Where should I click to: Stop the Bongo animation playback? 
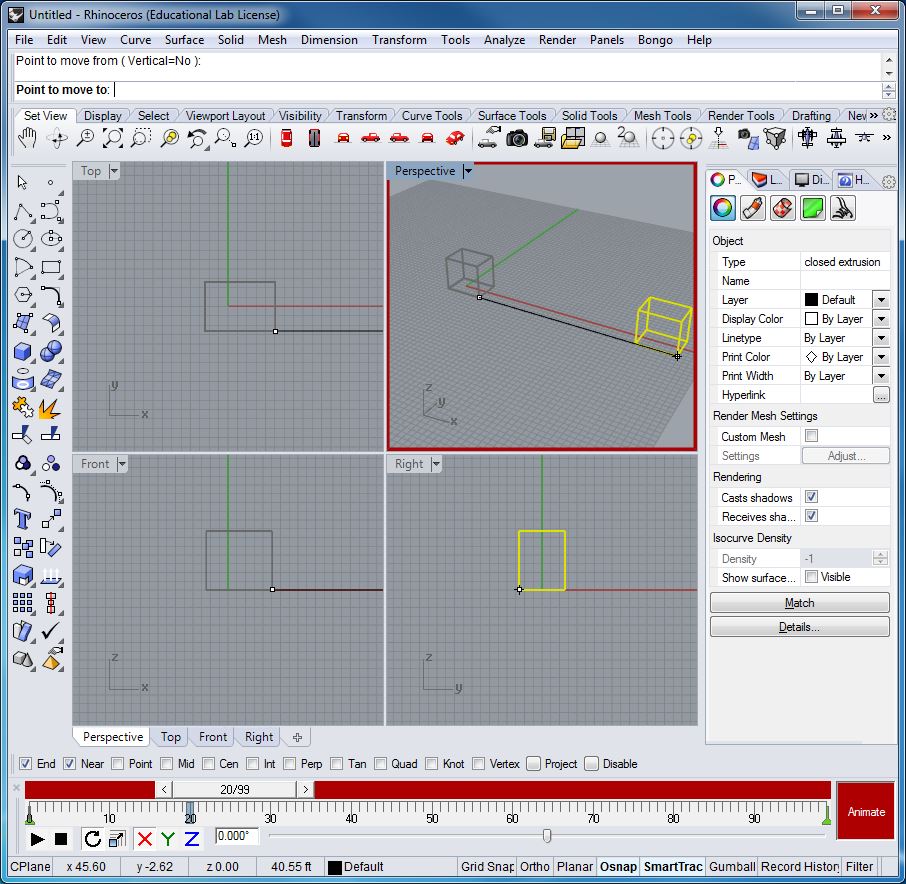tap(61, 838)
